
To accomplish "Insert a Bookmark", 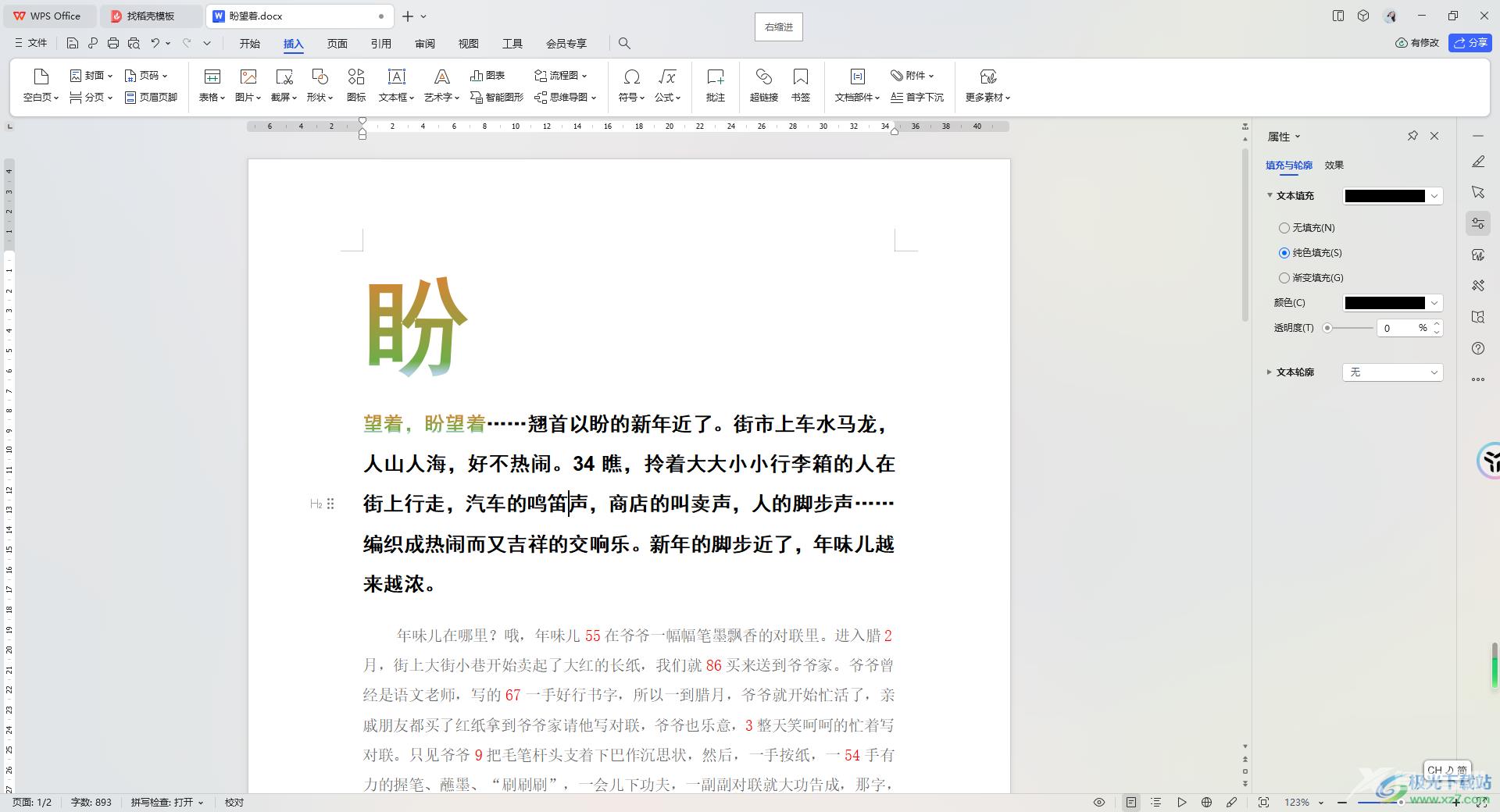I will [801, 85].
